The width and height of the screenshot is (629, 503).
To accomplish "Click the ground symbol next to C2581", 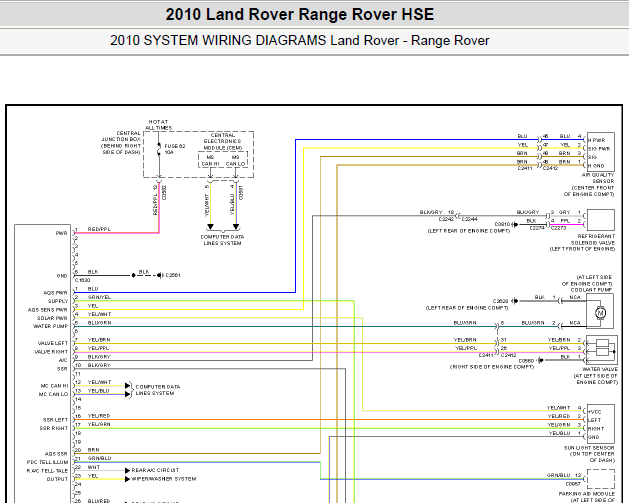I will pyautogui.click(x=159, y=275).
